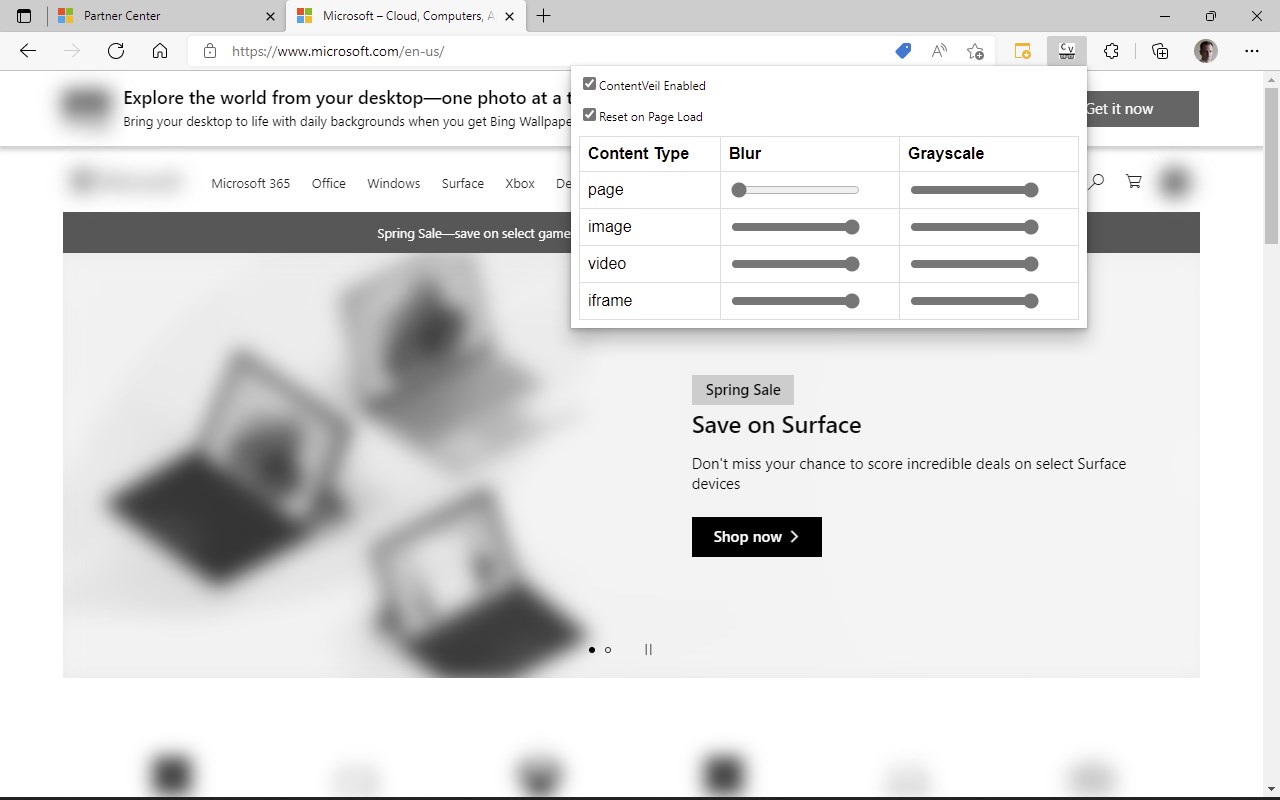Open the Windows nav item
The image size is (1280, 800).
pyautogui.click(x=393, y=183)
